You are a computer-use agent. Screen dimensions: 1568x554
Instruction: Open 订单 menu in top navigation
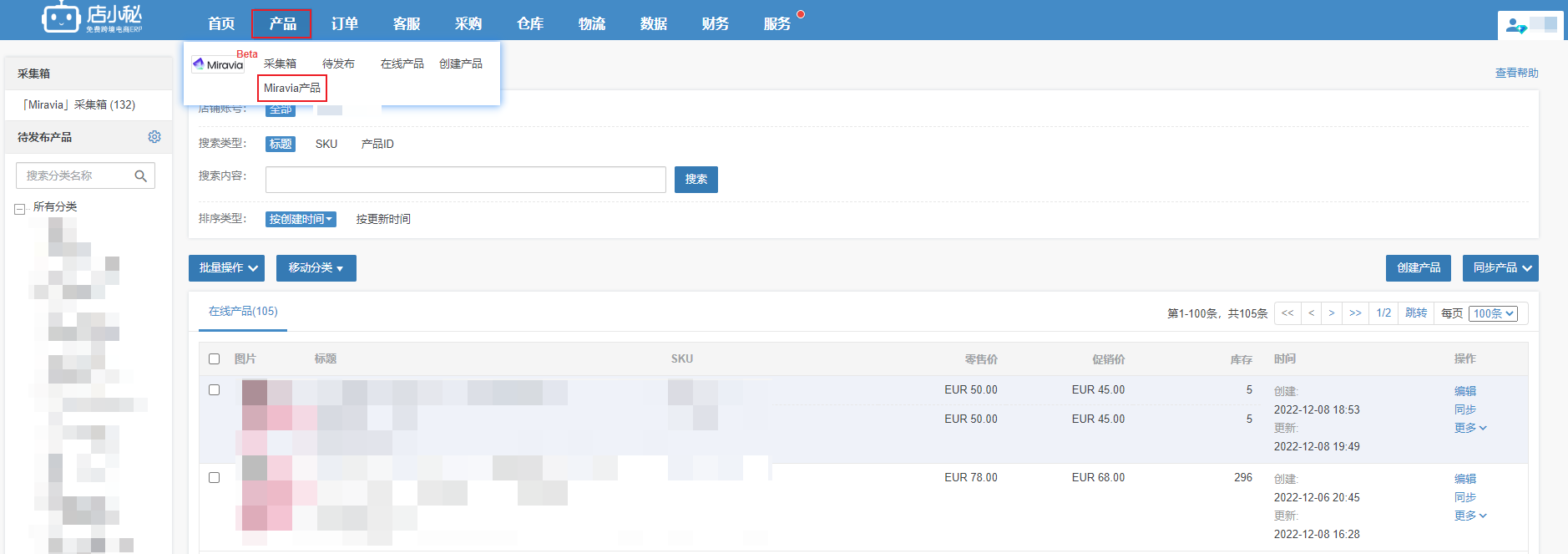pos(344,23)
